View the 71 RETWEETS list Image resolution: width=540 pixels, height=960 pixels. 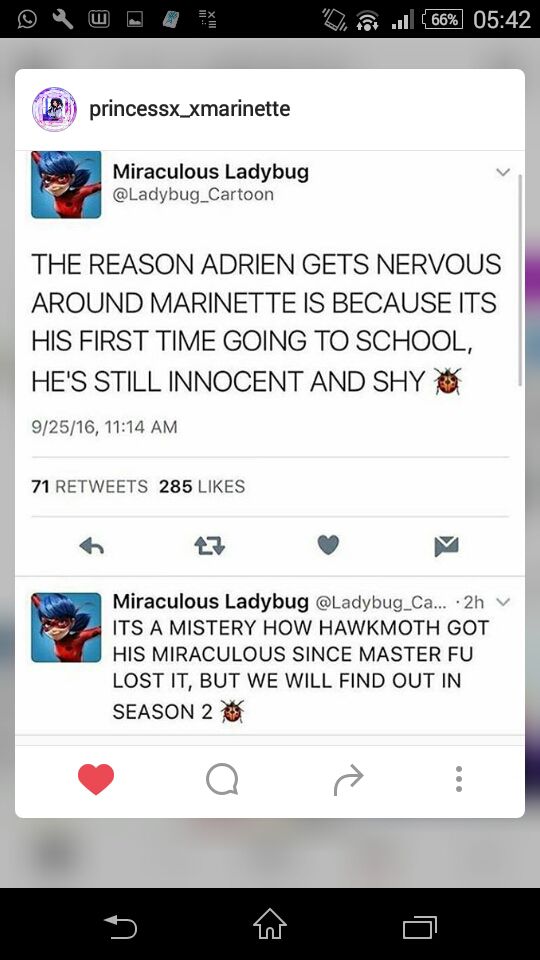[89, 487]
